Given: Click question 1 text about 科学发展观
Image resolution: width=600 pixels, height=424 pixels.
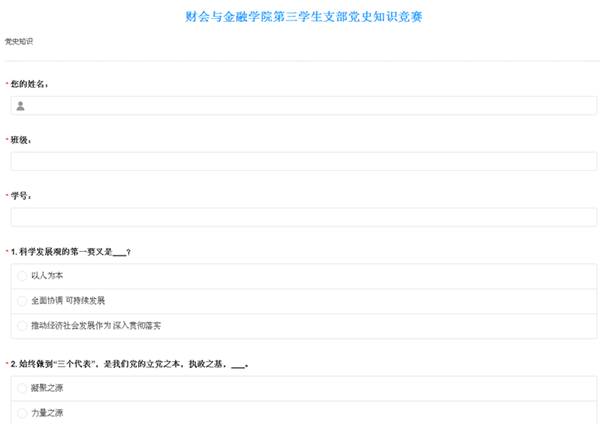Looking at the screenshot, I should click(x=74, y=252).
